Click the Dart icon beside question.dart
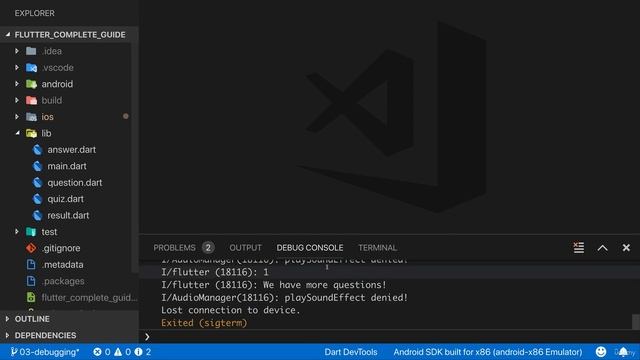The height and width of the screenshot is (360, 640). coord(37,182)
